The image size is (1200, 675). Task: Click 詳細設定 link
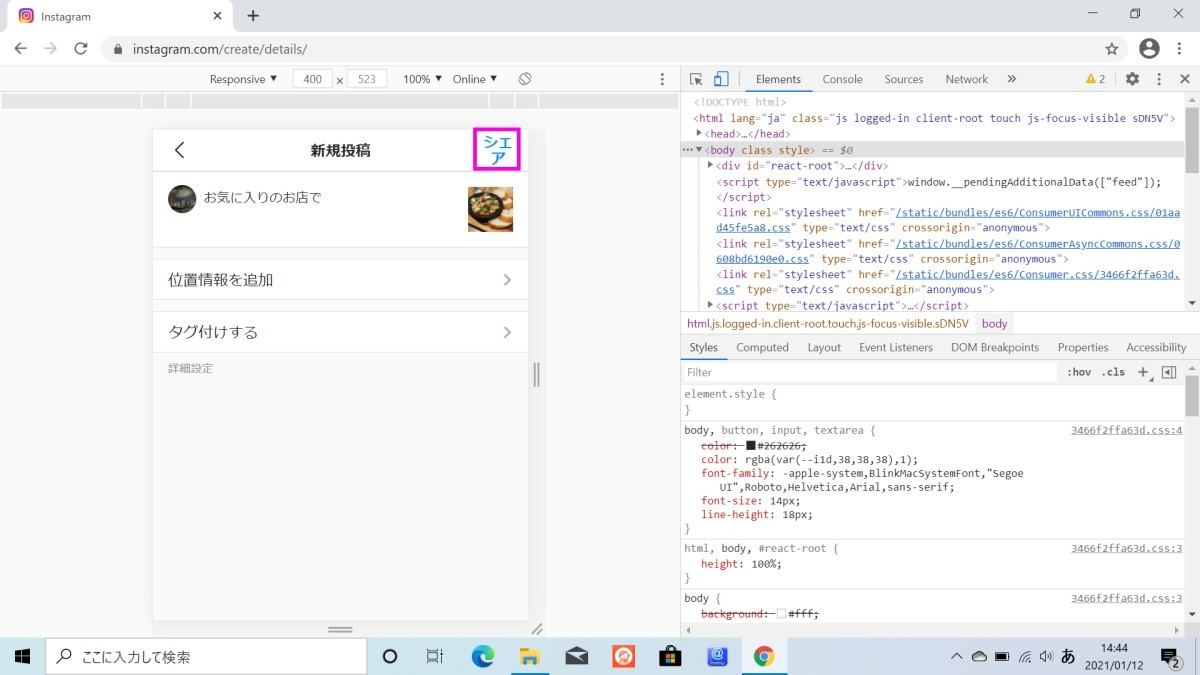click(x=190, y=368)
